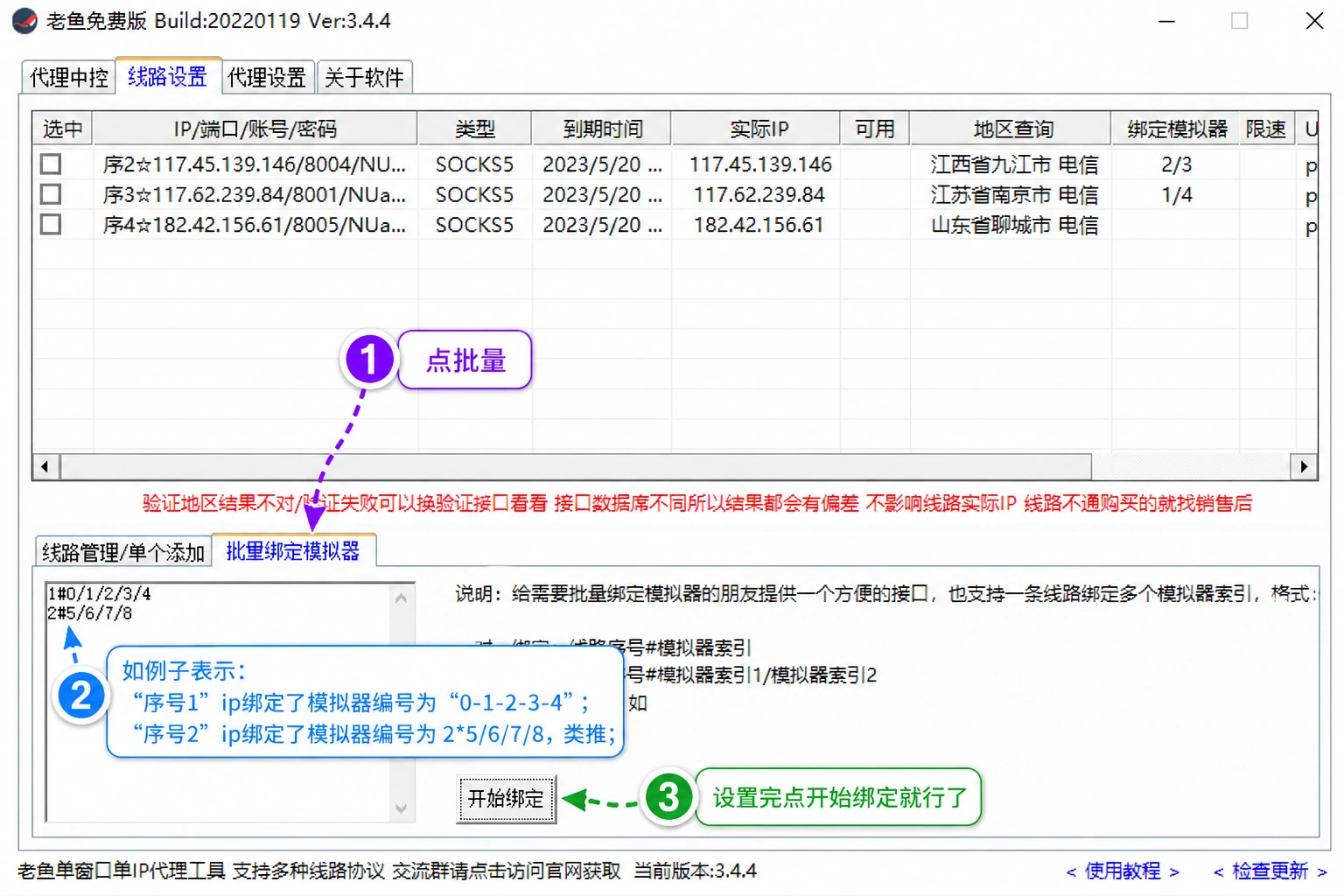Click the 类型 column header
The width and height of the screenshot is (1344, 896).
coord(475,129)
